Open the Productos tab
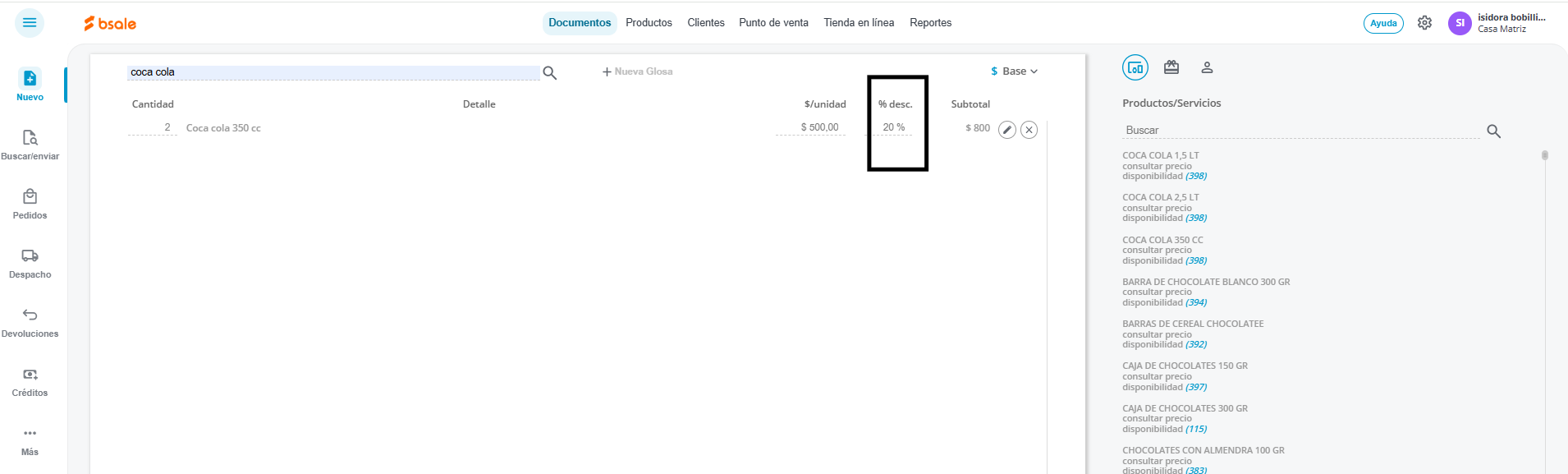The height and width of the screenshot is (474, 1568). coord(649,23)
